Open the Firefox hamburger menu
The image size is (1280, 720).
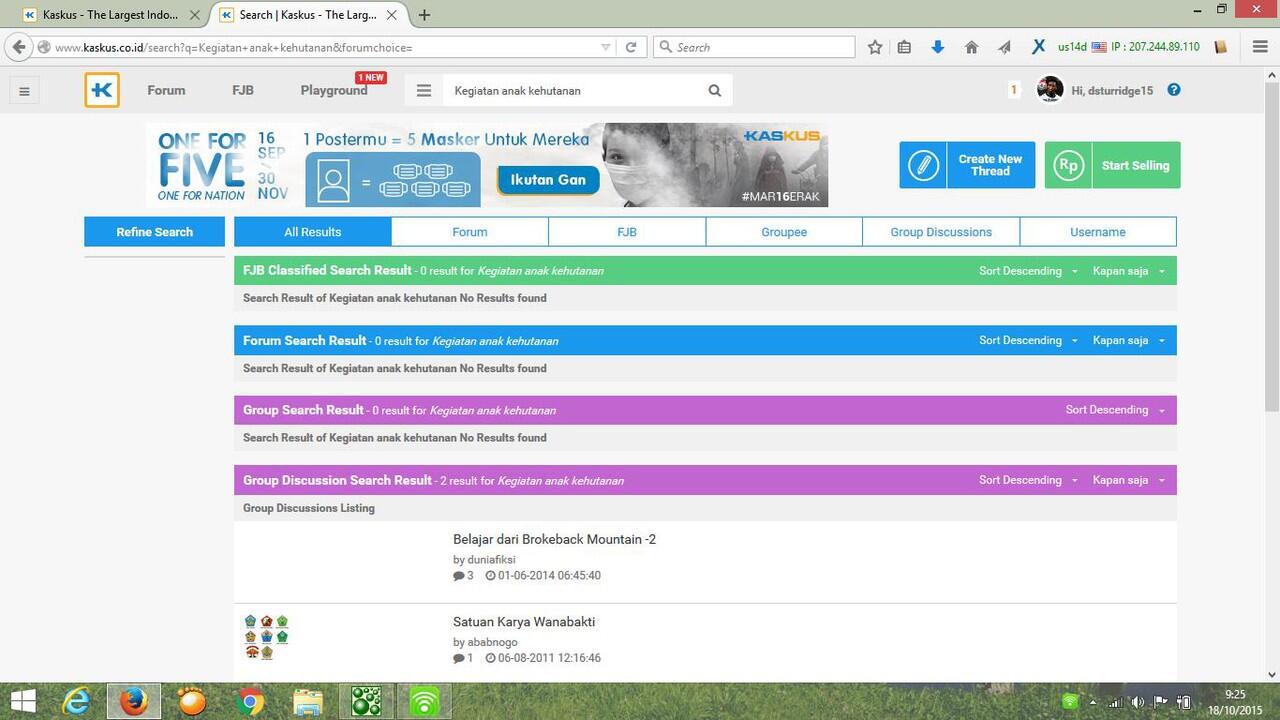1260,47
